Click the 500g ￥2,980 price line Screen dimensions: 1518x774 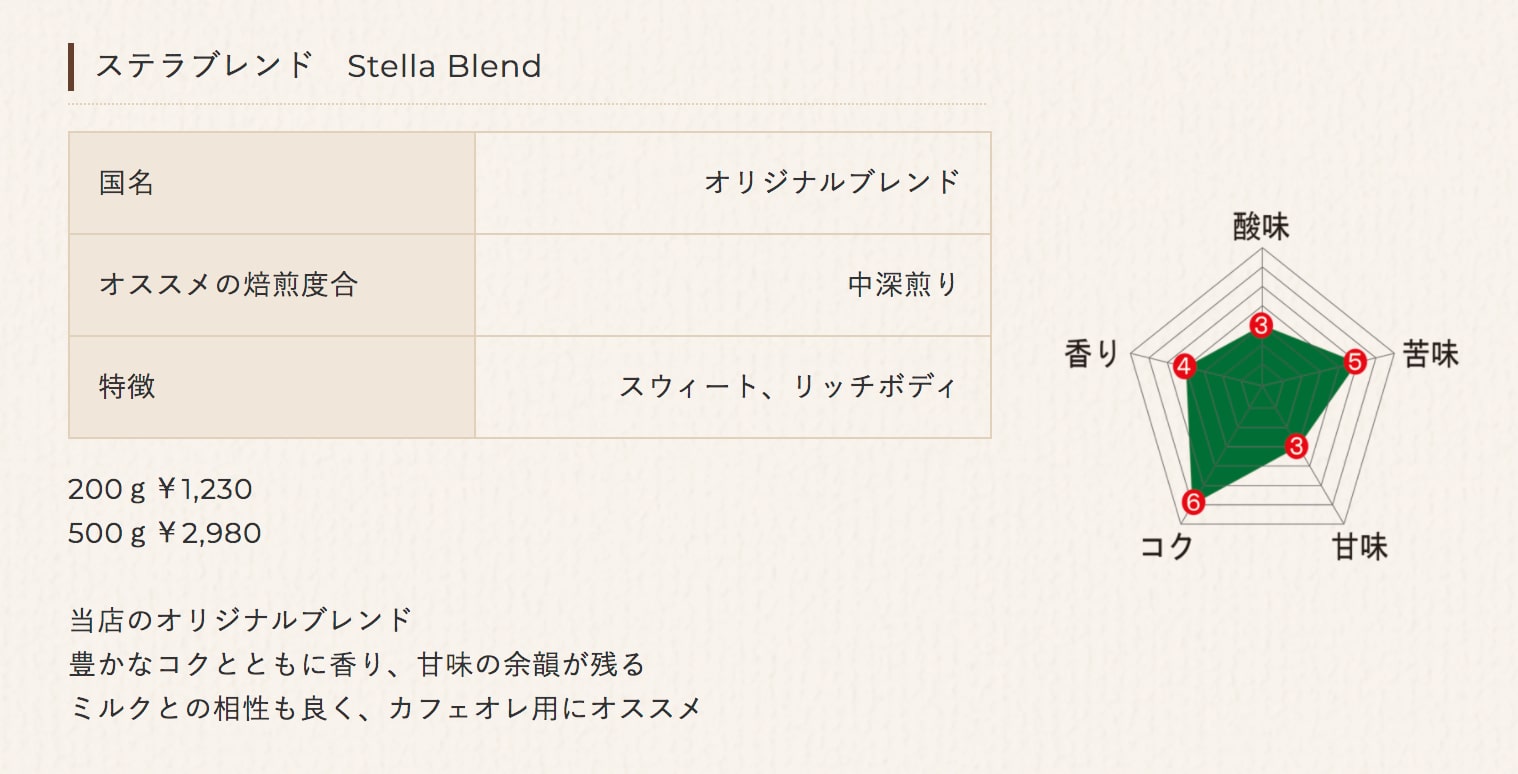[x=165, y=533]
